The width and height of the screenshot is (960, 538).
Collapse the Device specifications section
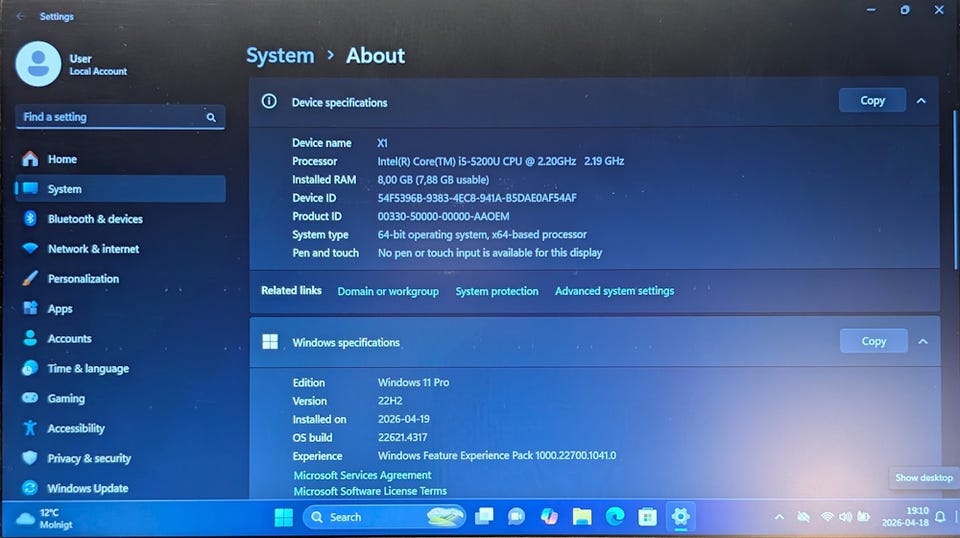921,101
